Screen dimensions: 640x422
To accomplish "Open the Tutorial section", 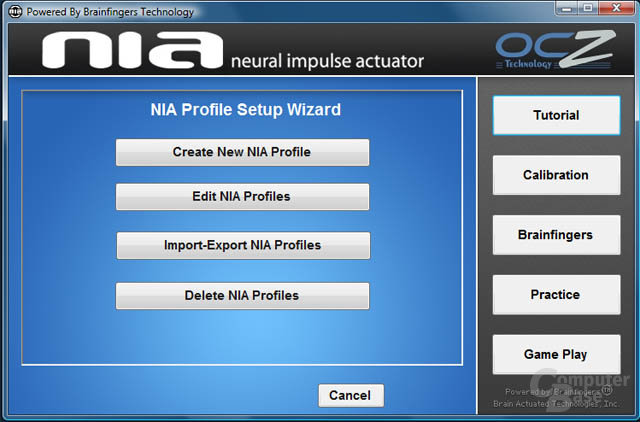I will point(556,115).
